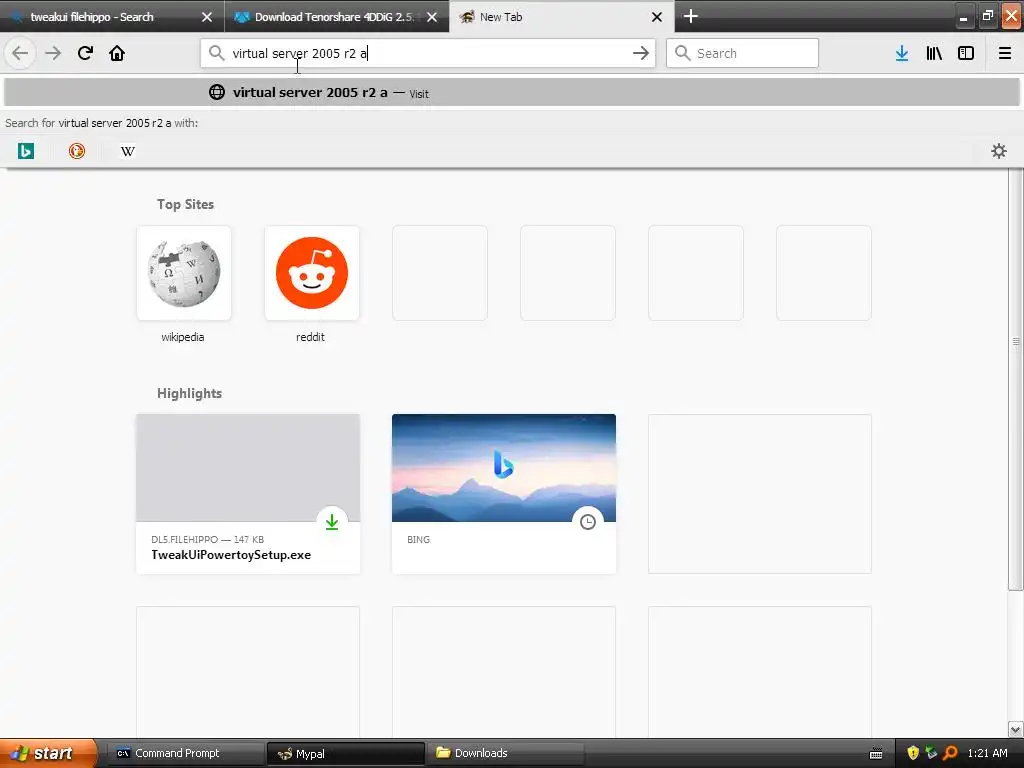This screenshot has height=768, width=1024.
Task: Open the Library bookshelf icon
Action: coord(934,53)
